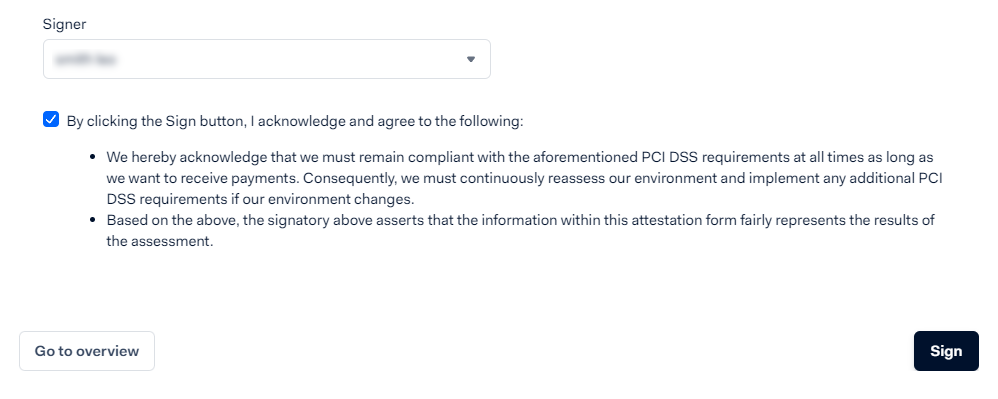998x399 pixels.
Task: Click the blurred signer name in dropdown
Action: click(x=85, y=59)
